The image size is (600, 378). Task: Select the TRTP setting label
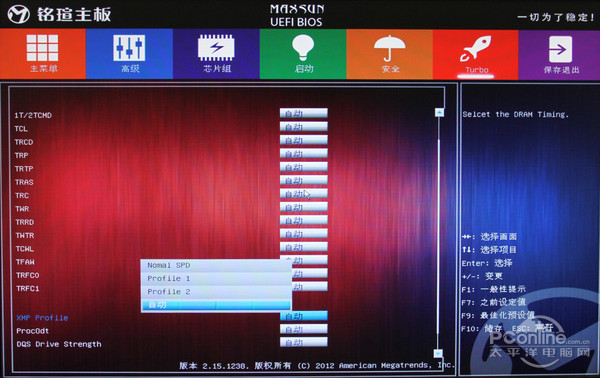pyautogui.click(x=24, y=169)
